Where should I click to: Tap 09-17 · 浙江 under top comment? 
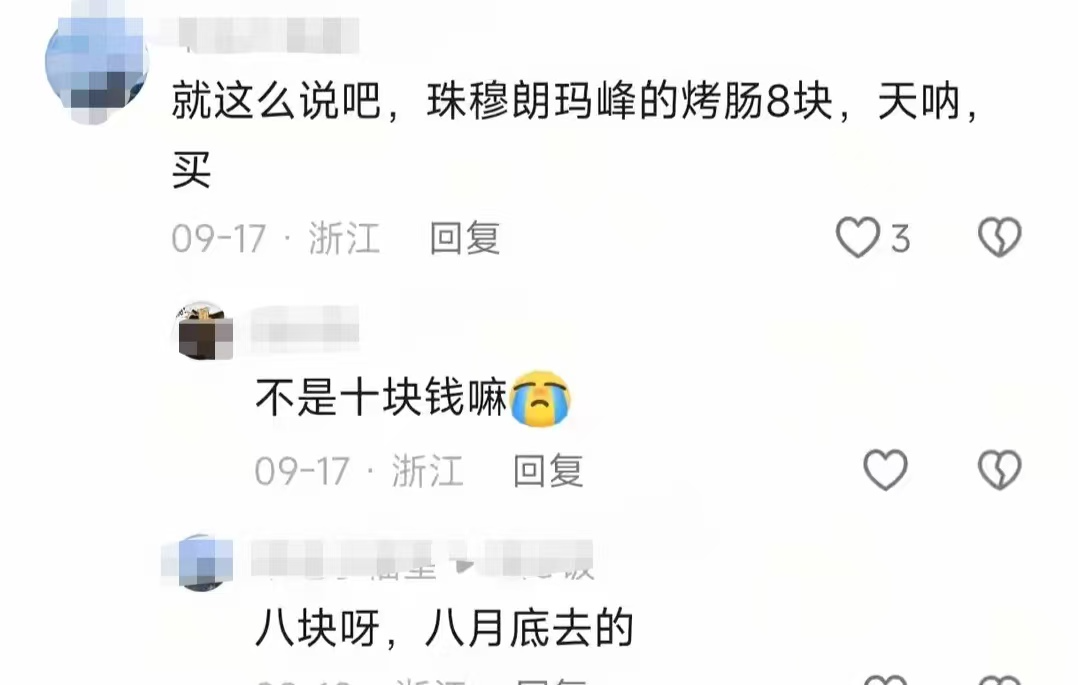pos(275,239)
